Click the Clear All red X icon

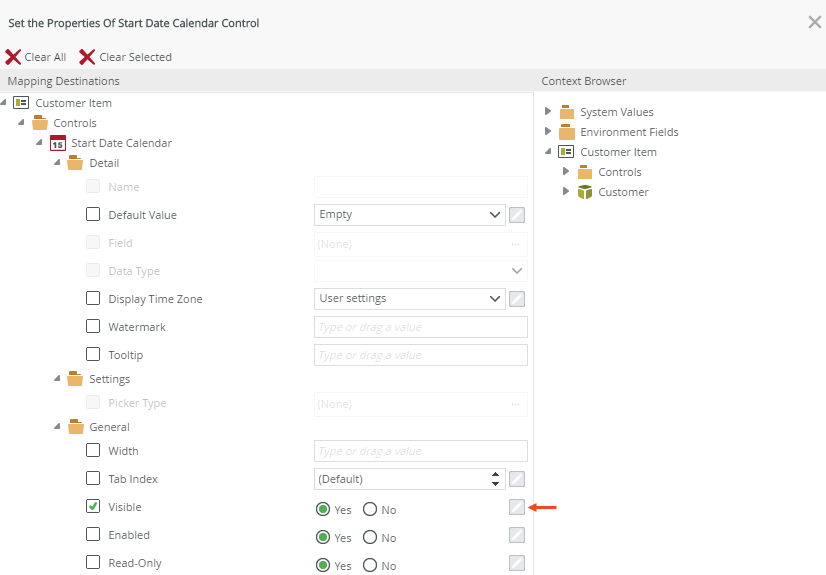coord(13,57)
